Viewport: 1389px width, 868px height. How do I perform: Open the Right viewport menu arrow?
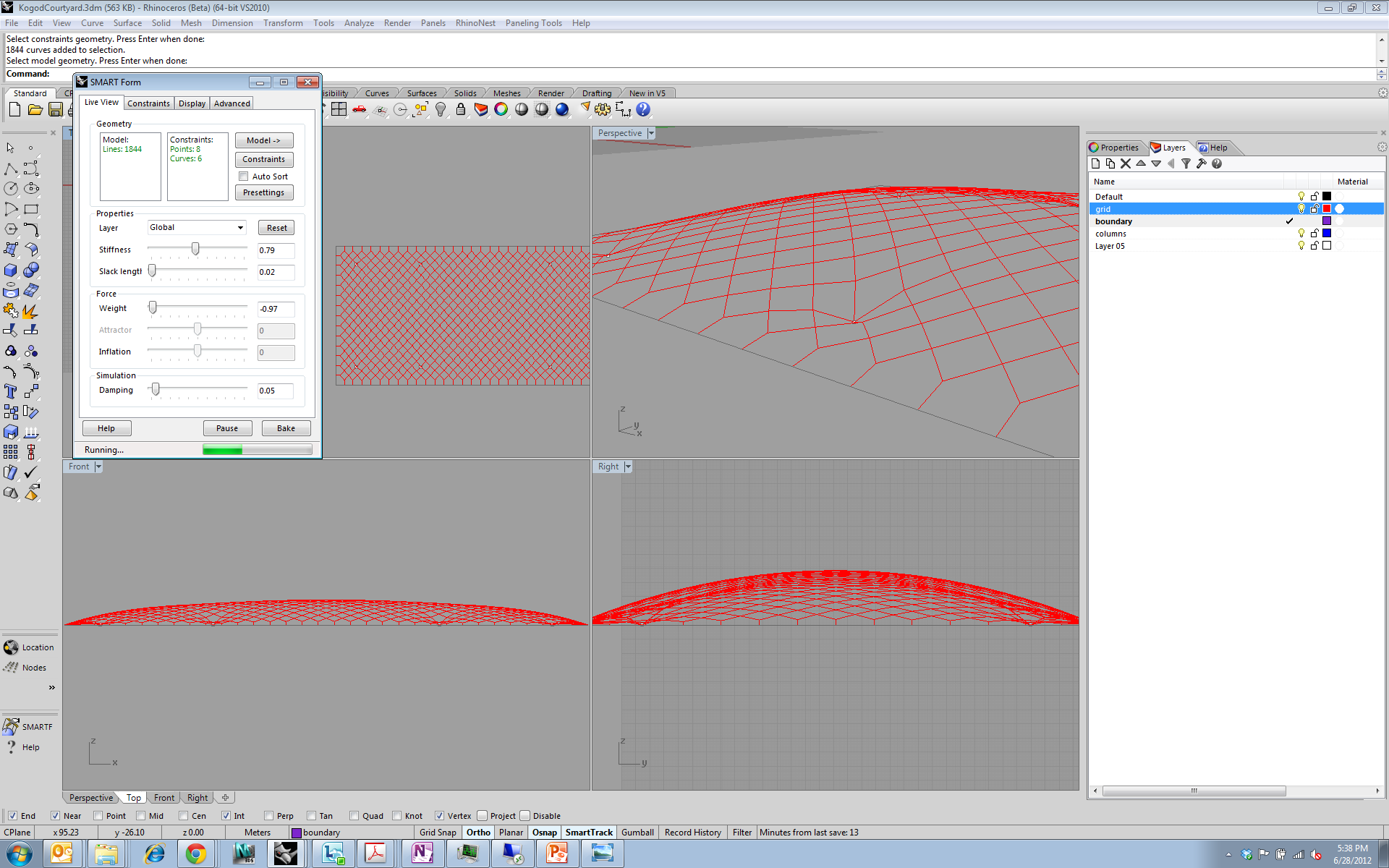pyautogui.click(x=628, y=467)
